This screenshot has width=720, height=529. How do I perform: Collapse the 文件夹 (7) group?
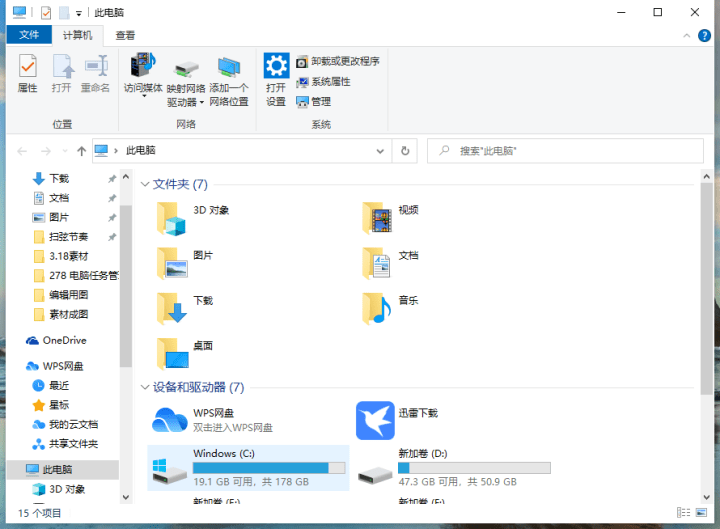coord(145,185)
